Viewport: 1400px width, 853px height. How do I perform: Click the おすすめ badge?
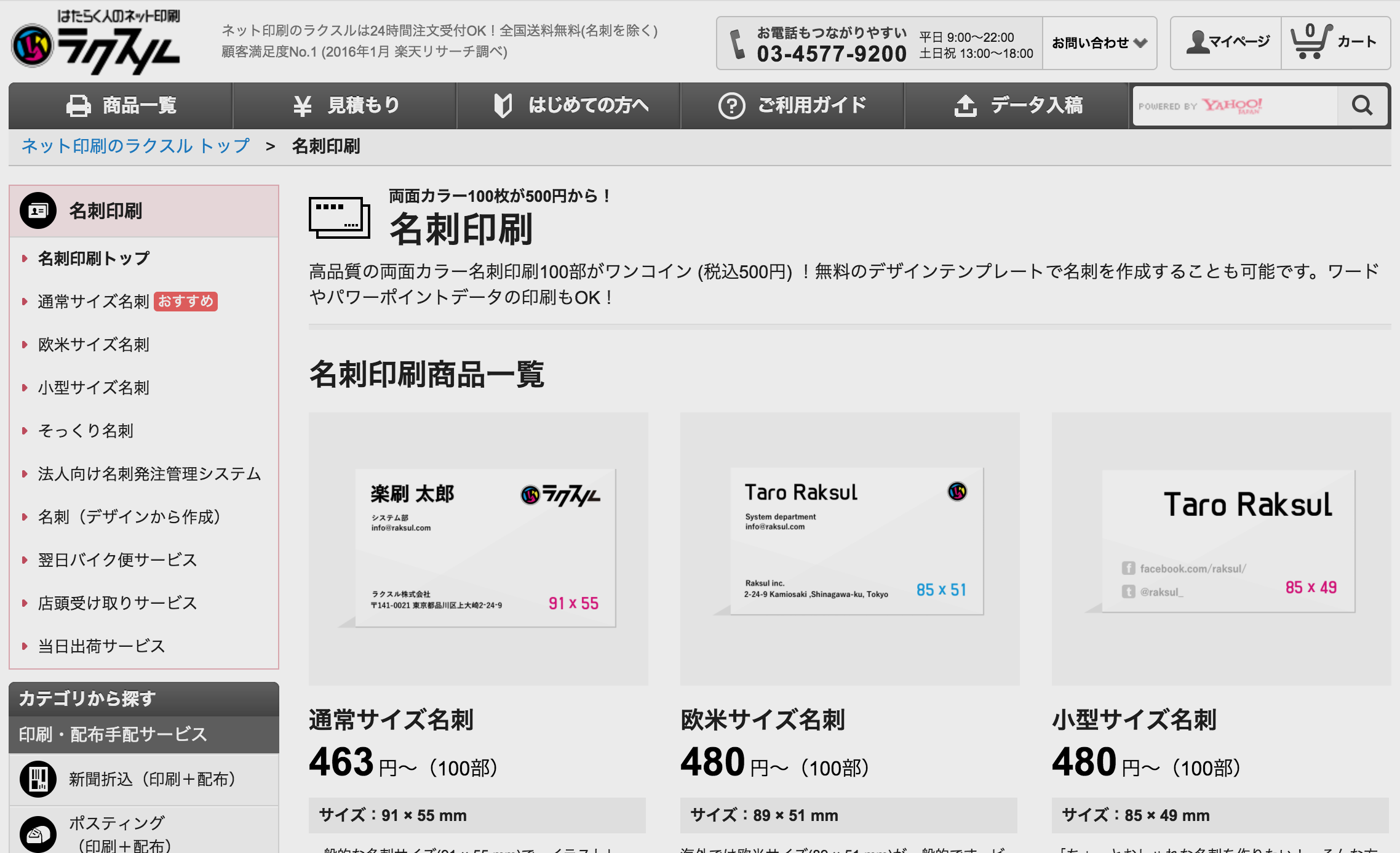[x=186, y=301]
